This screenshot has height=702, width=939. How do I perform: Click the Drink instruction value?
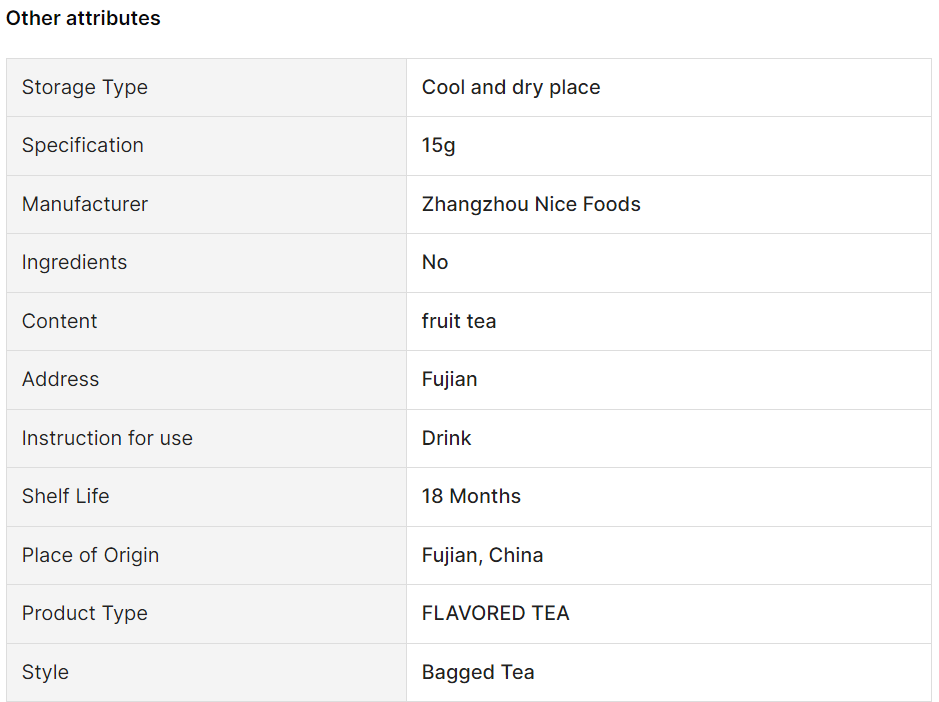tap(446, 438)
